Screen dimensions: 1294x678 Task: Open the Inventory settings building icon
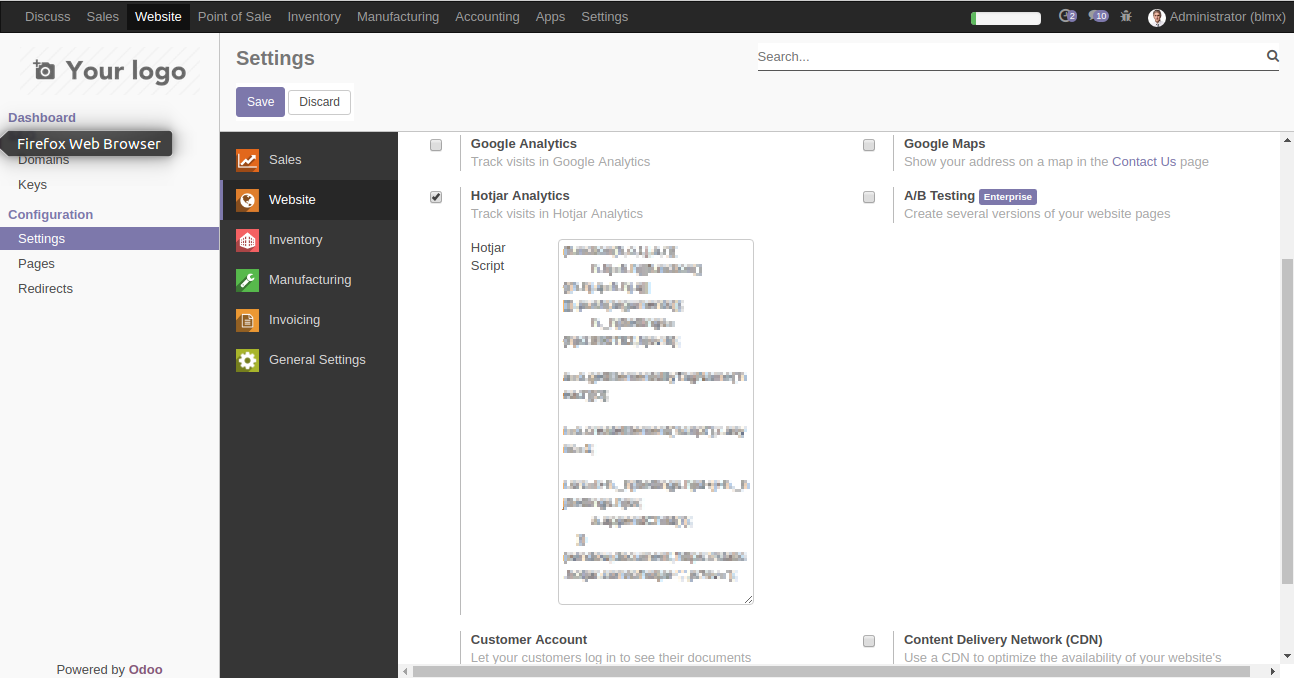click(x=247, y=240)
